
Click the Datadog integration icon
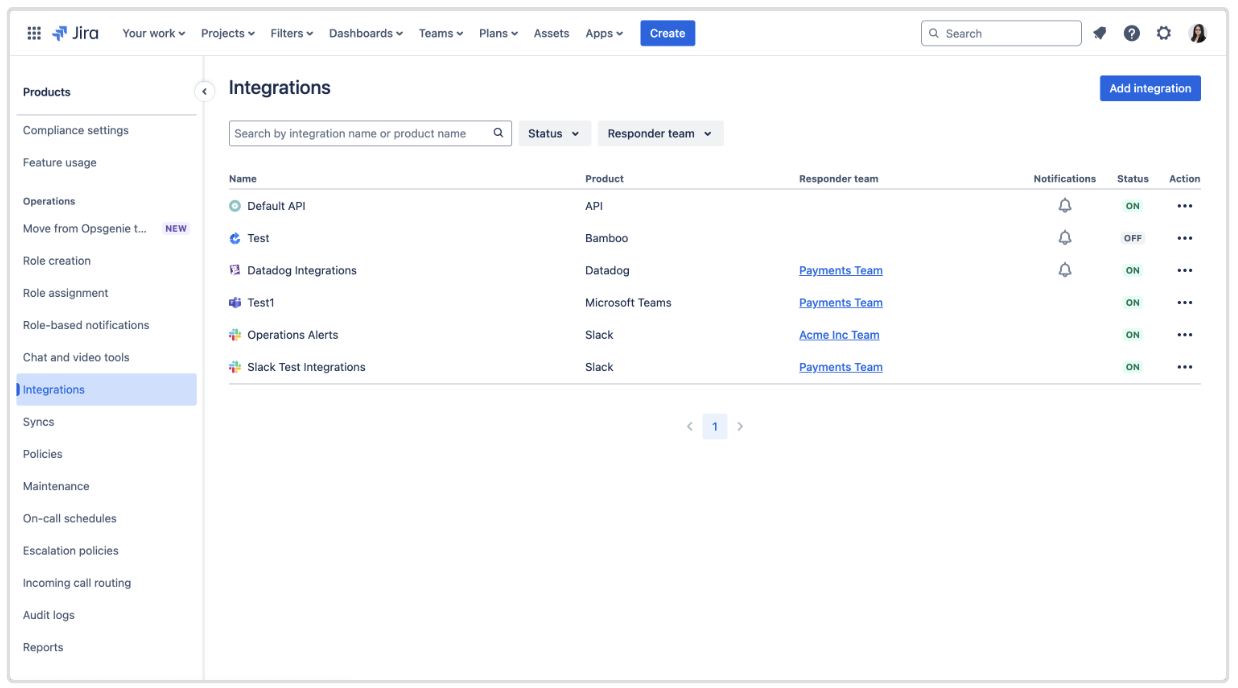(x=234, y=270)
